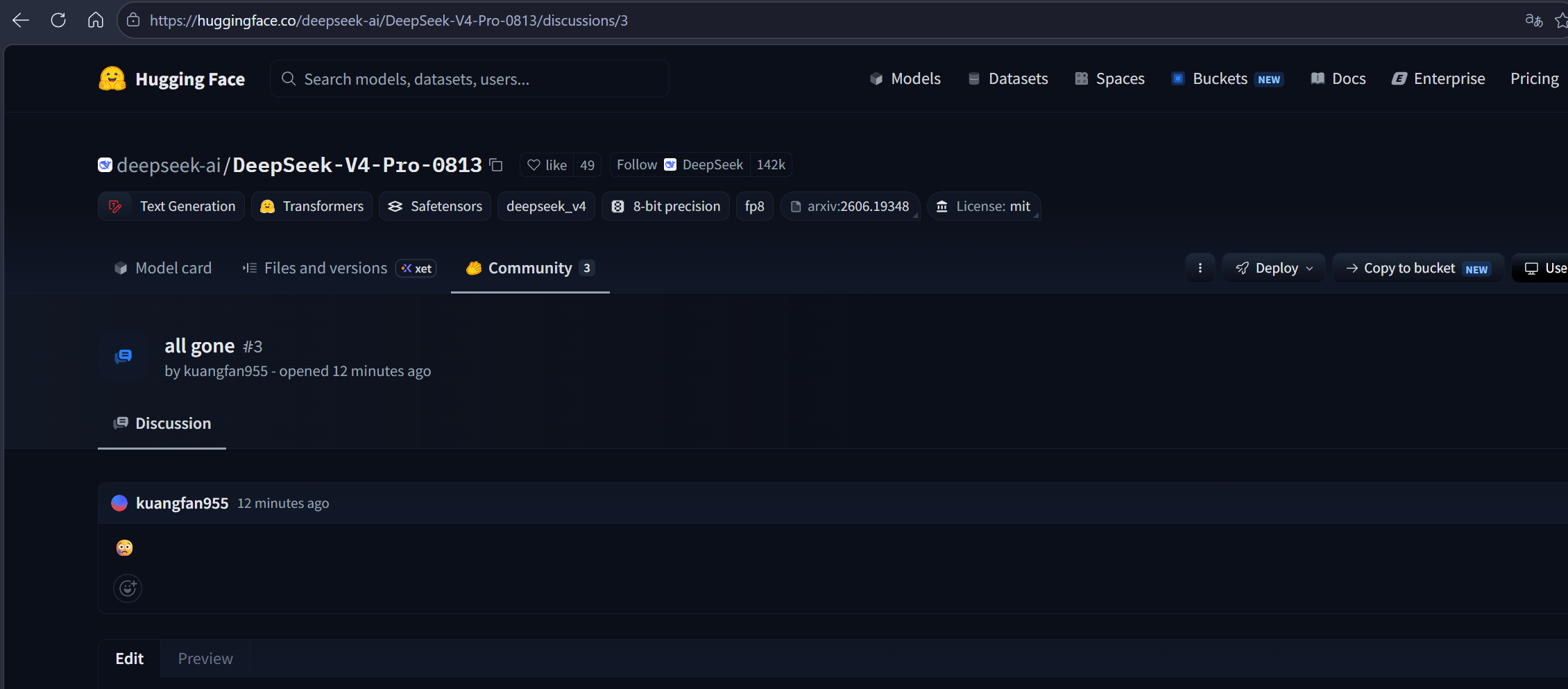The image size is (1568, 689).
Task: Follow the DeepSeek organization
Action: [680, 165]
